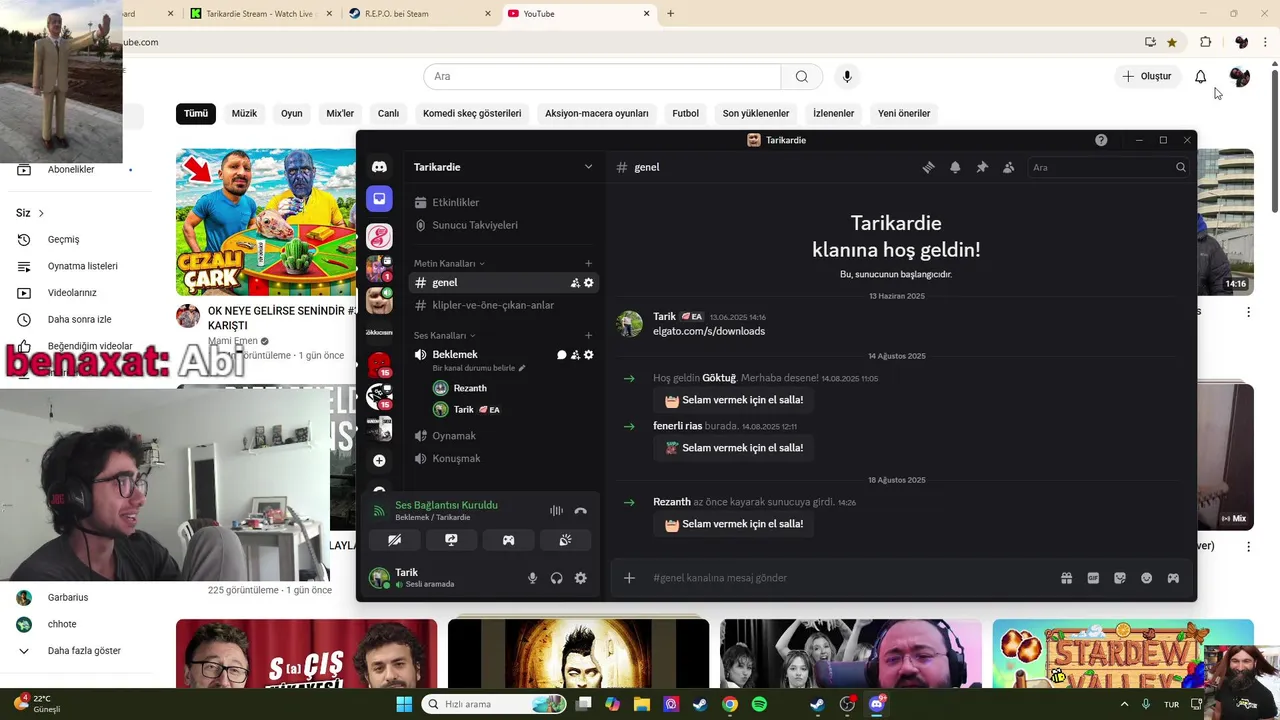Select the Oyun filter chip
This screenshot has width=1280, height=720.
(292, 113)
